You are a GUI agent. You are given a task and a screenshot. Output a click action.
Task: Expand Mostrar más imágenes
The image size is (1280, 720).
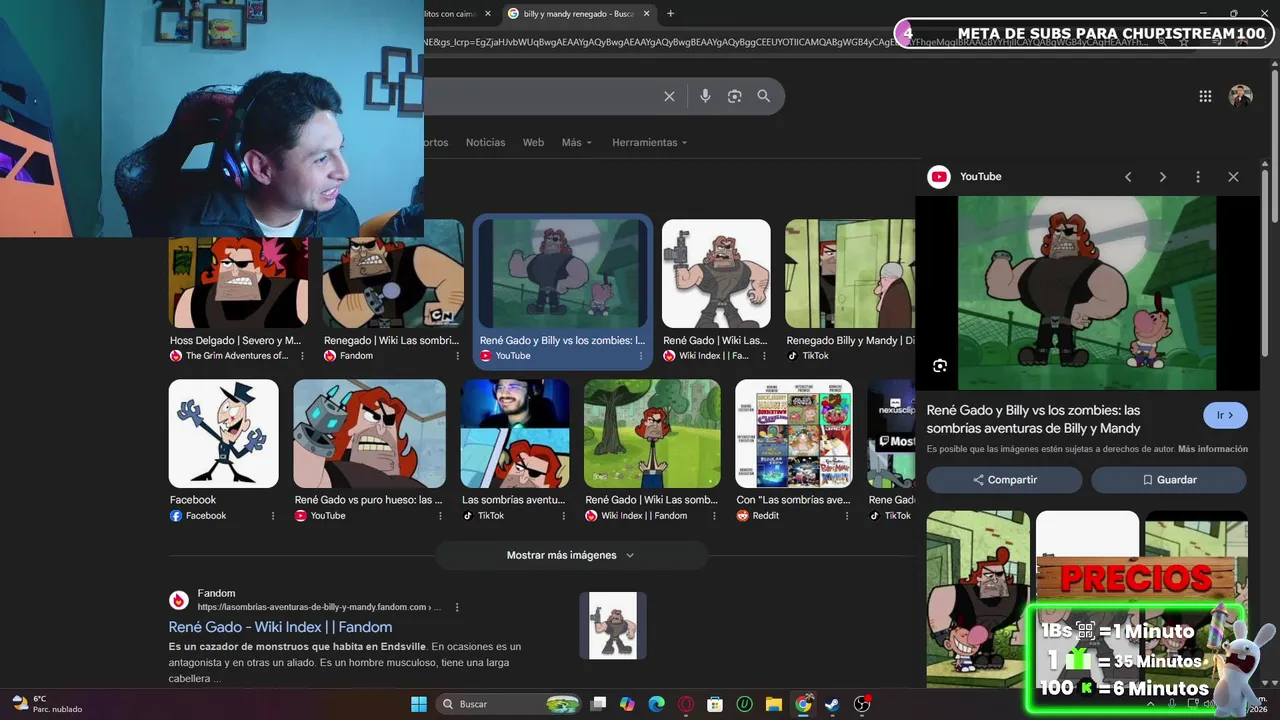[x=571, y=555]
